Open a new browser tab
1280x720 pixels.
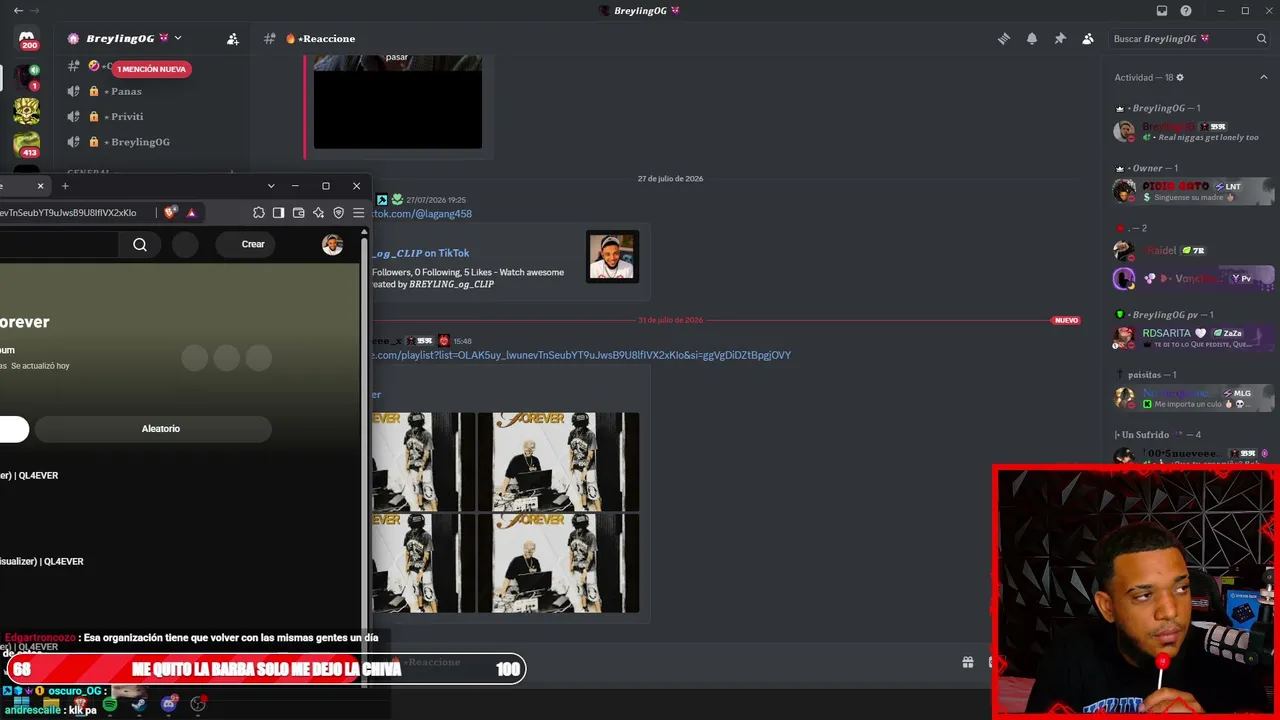pyautogui.click(x=65, y=186)
